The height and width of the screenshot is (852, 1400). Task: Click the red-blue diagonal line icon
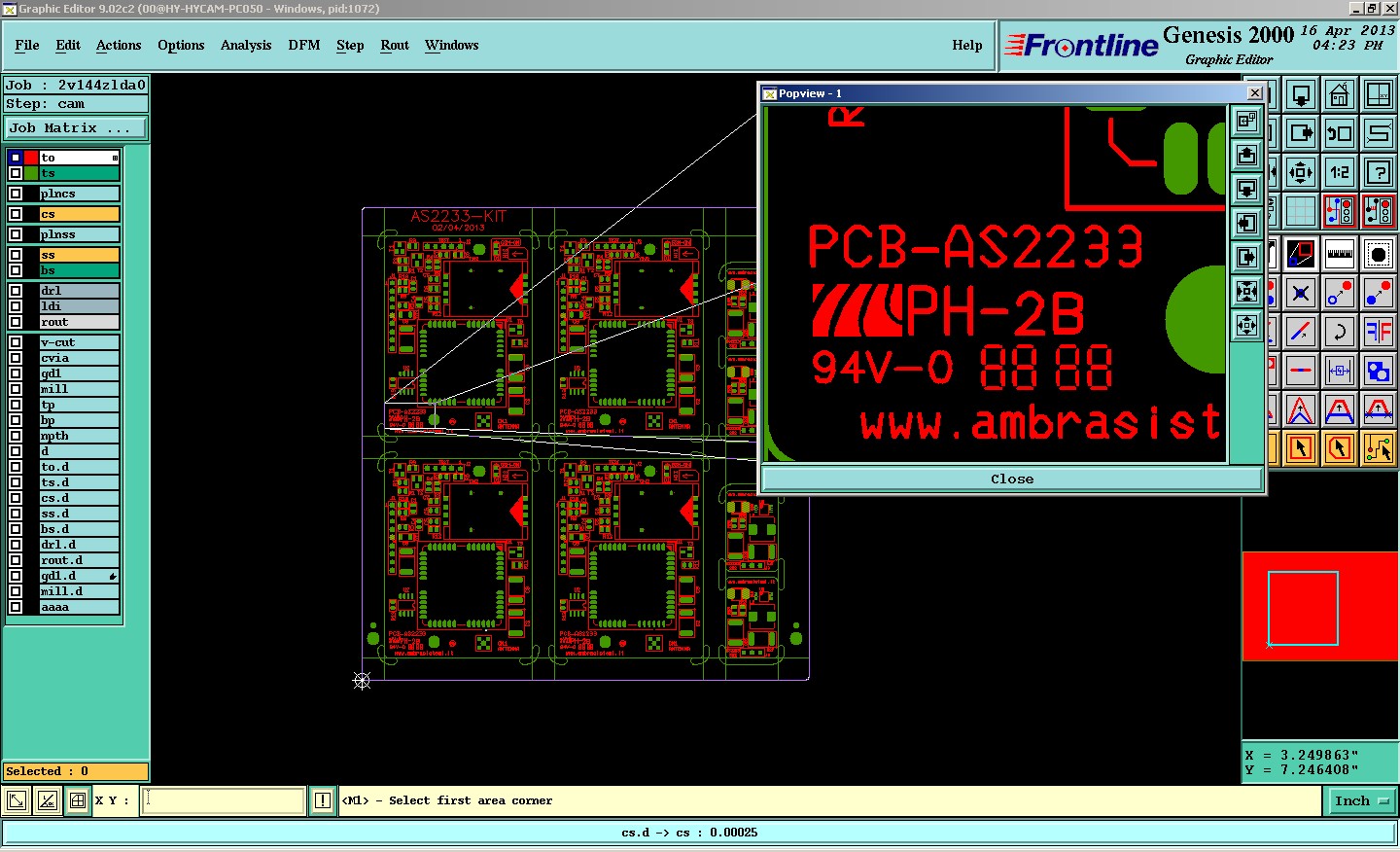(x=1301, y=332)
